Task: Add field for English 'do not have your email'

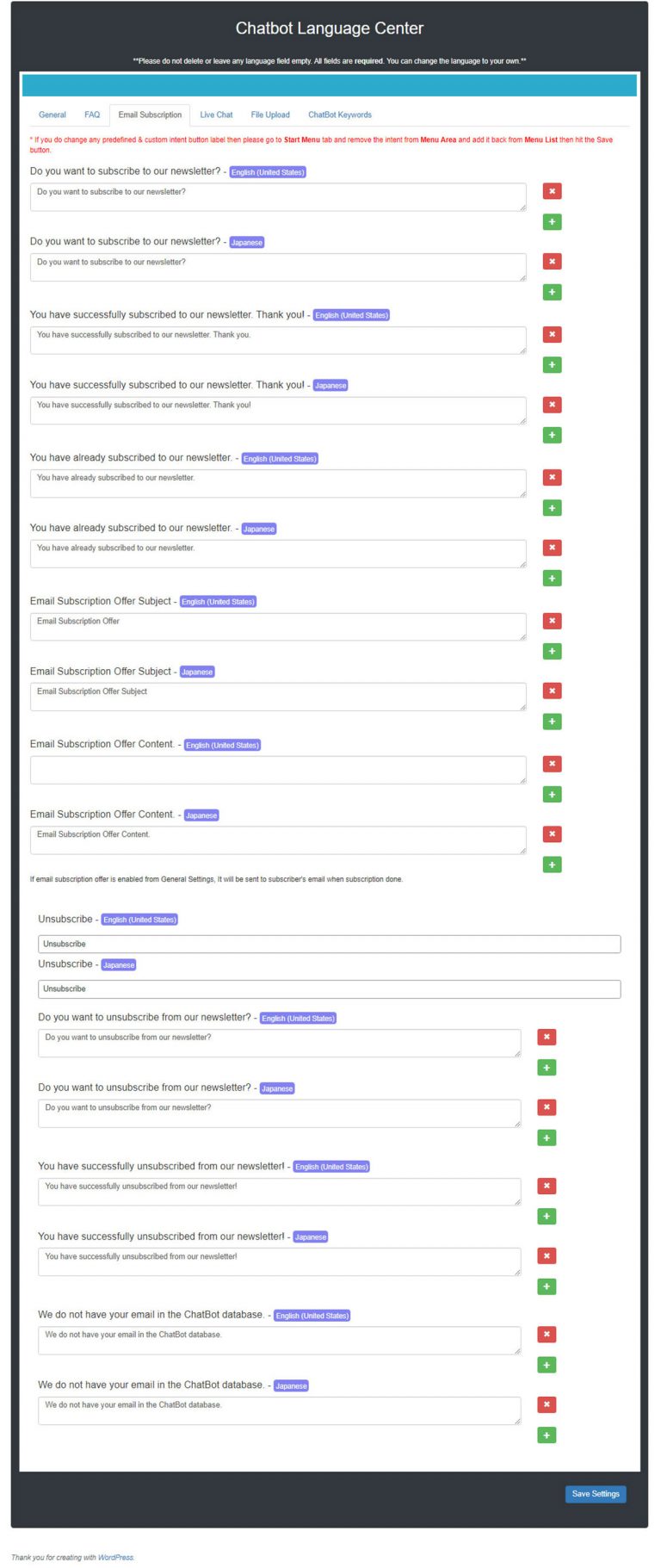Action: pyautogui.click(x=547, y=1365)
